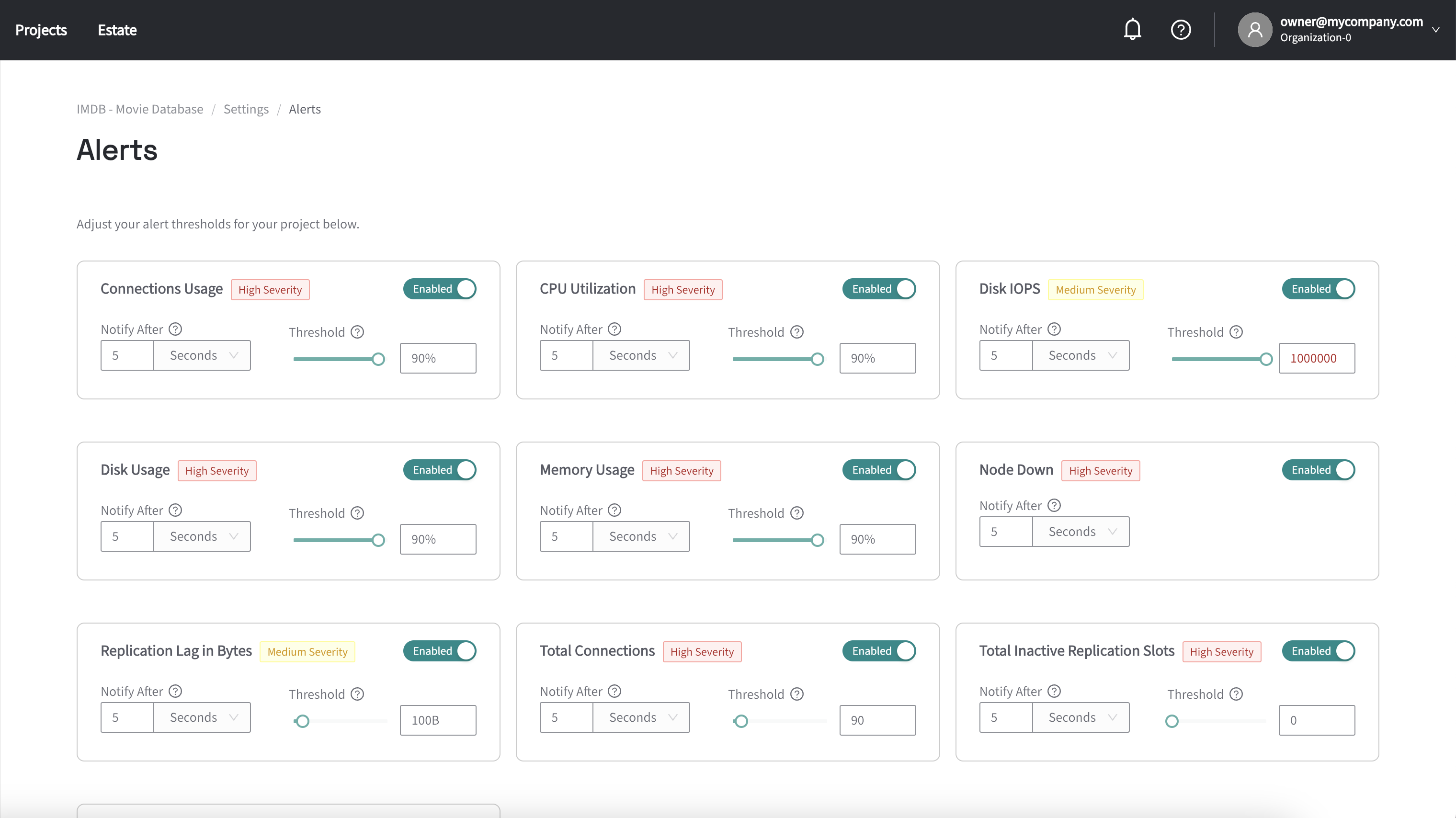Show Threshold help for CPU Utilization
Viewport: 1456px width, 818px height.
point(797,332)
